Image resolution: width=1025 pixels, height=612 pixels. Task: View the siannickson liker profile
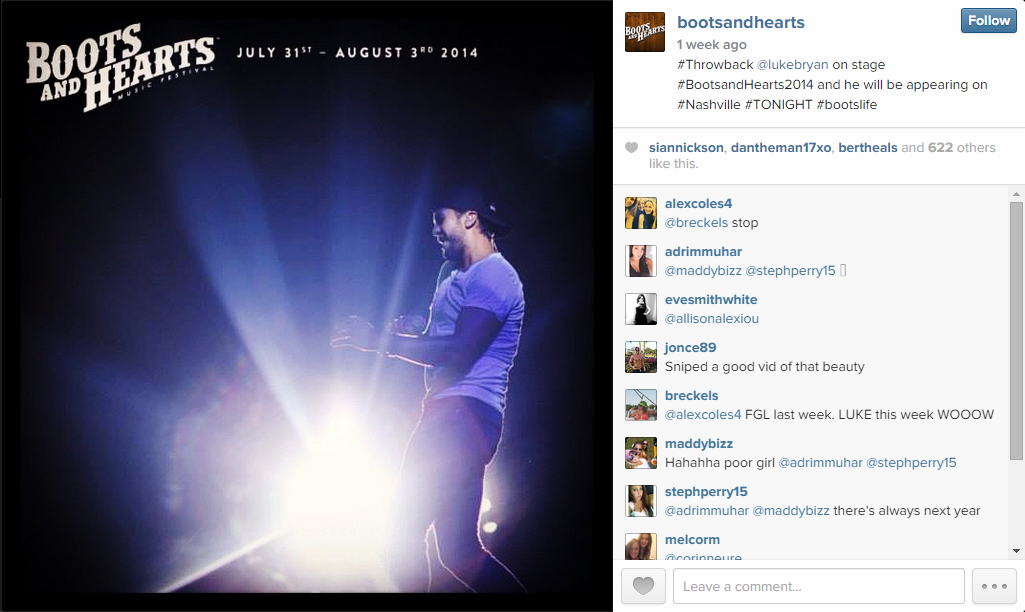(x=686, y=148)
